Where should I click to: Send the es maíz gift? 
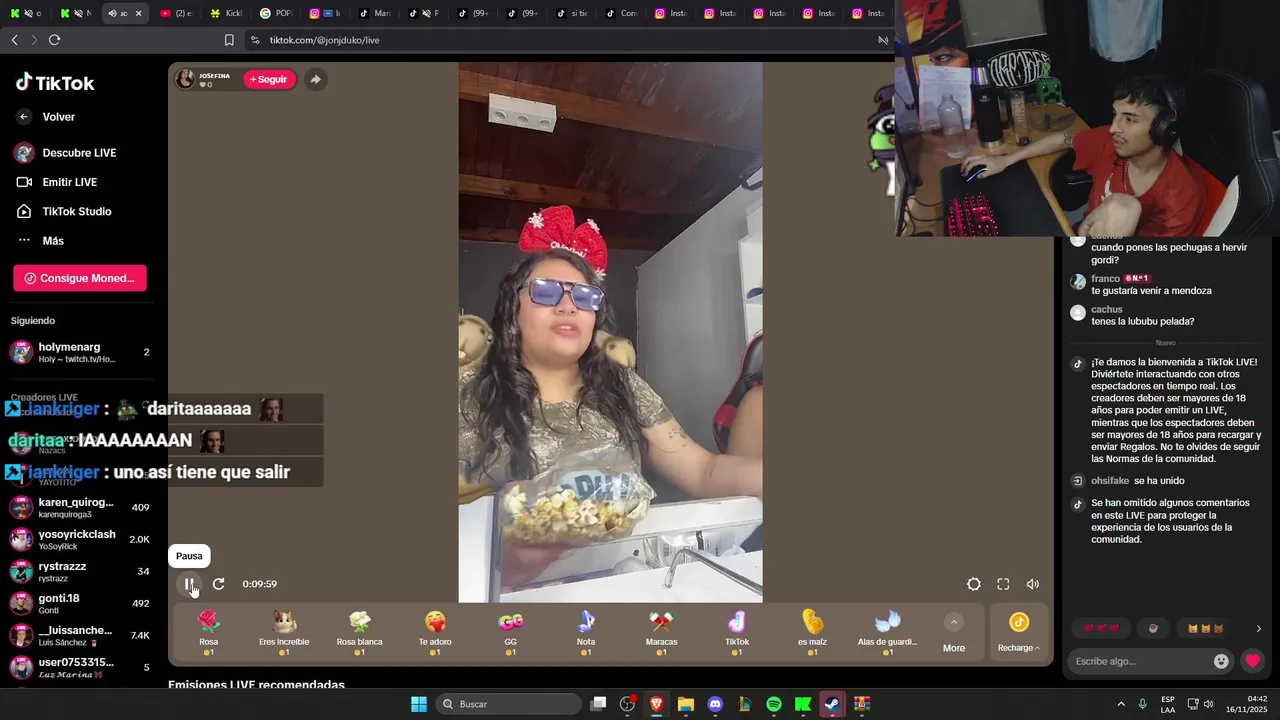pyautogui.click(x=812, y=632)
